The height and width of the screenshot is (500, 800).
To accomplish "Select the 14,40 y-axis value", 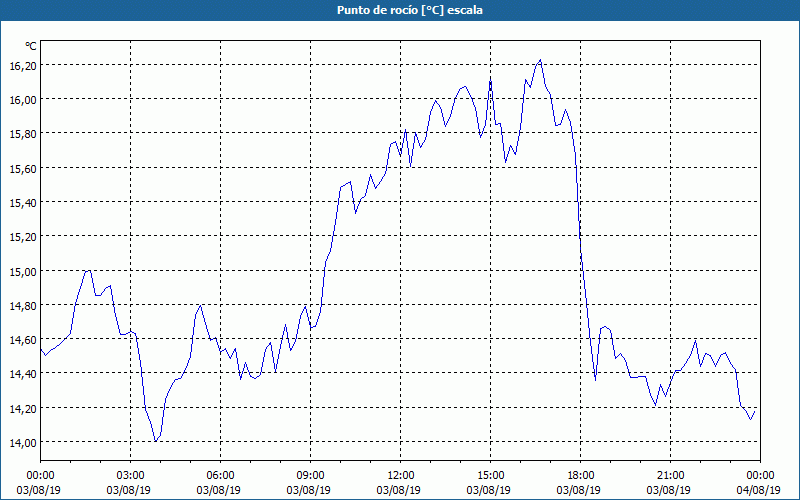I will tap(23, 374).
